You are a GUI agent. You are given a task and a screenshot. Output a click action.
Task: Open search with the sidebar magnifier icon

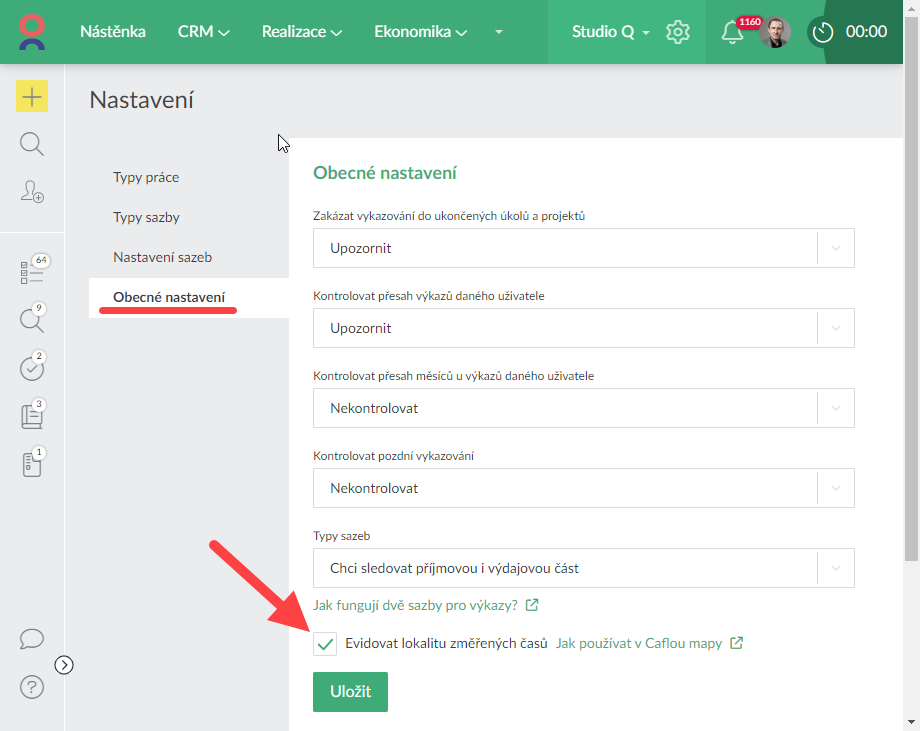point(32,144)
